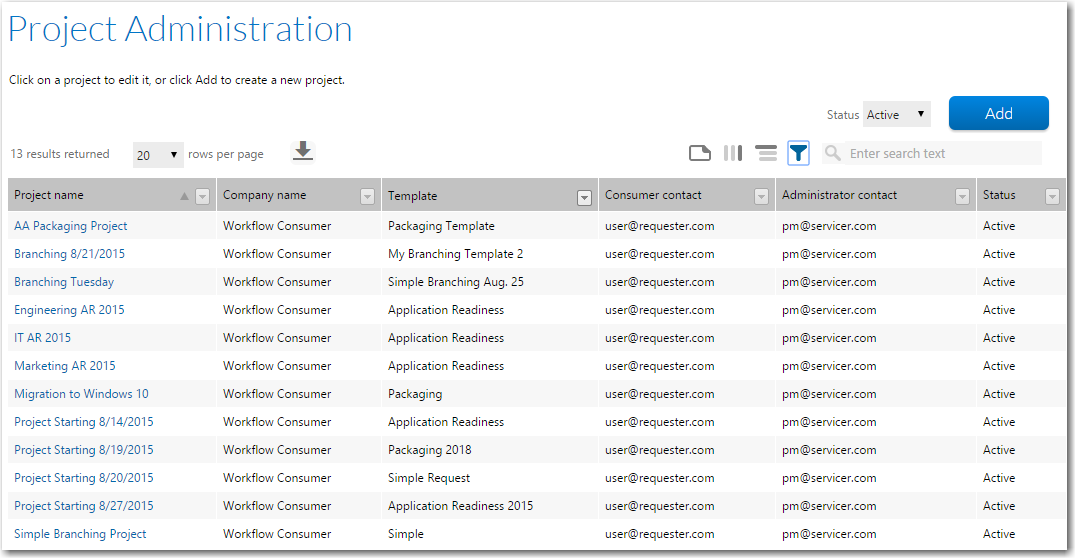Open the Status column filter dropdown
This screenshot has height=558, width=1075.
pos(1052,197)
